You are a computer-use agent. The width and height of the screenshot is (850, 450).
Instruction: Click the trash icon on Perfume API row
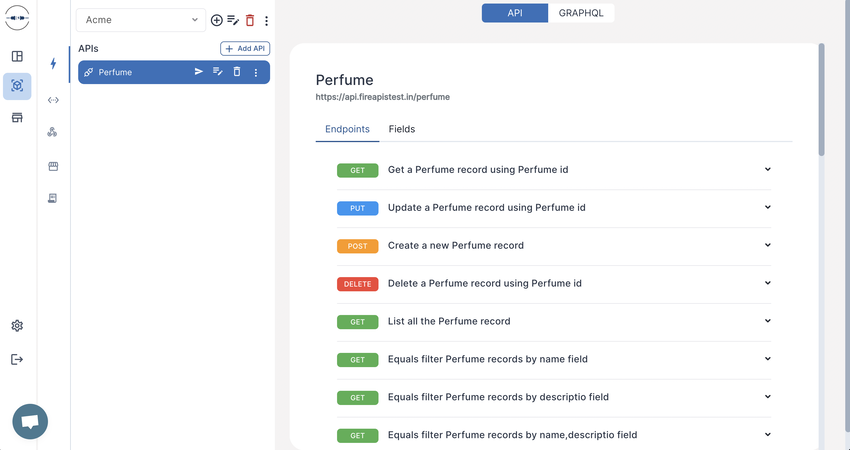(x=237, y=72)
